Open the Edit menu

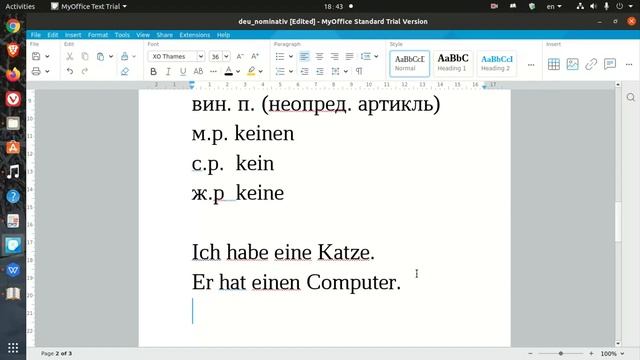click(53, 35)
